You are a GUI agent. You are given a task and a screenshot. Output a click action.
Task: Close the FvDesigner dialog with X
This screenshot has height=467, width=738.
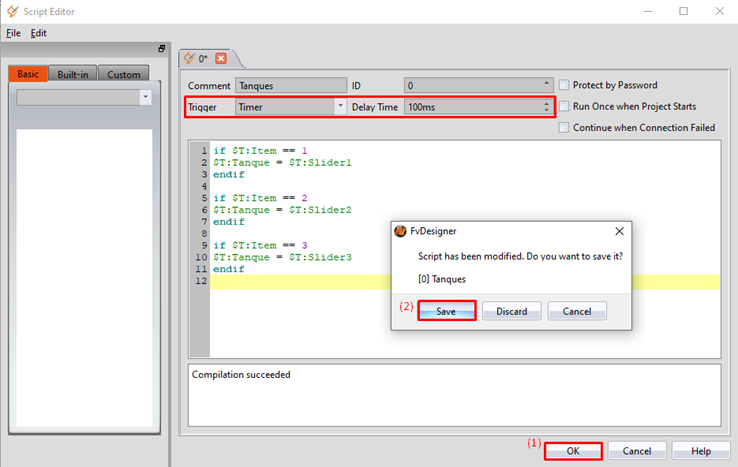point(619,230)
